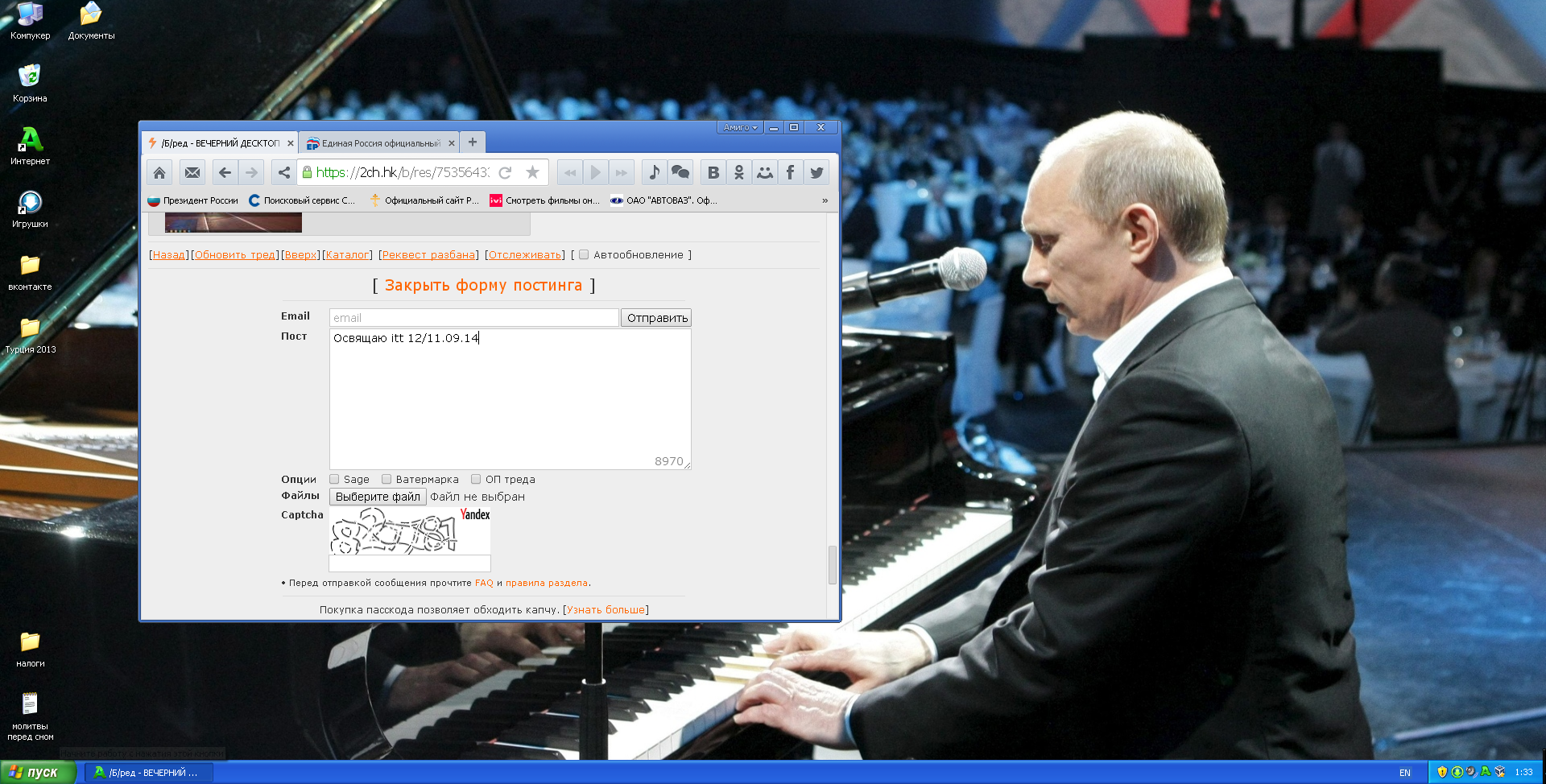Reload the page from the address bar

pyautogui.click(x=506, y=172)
